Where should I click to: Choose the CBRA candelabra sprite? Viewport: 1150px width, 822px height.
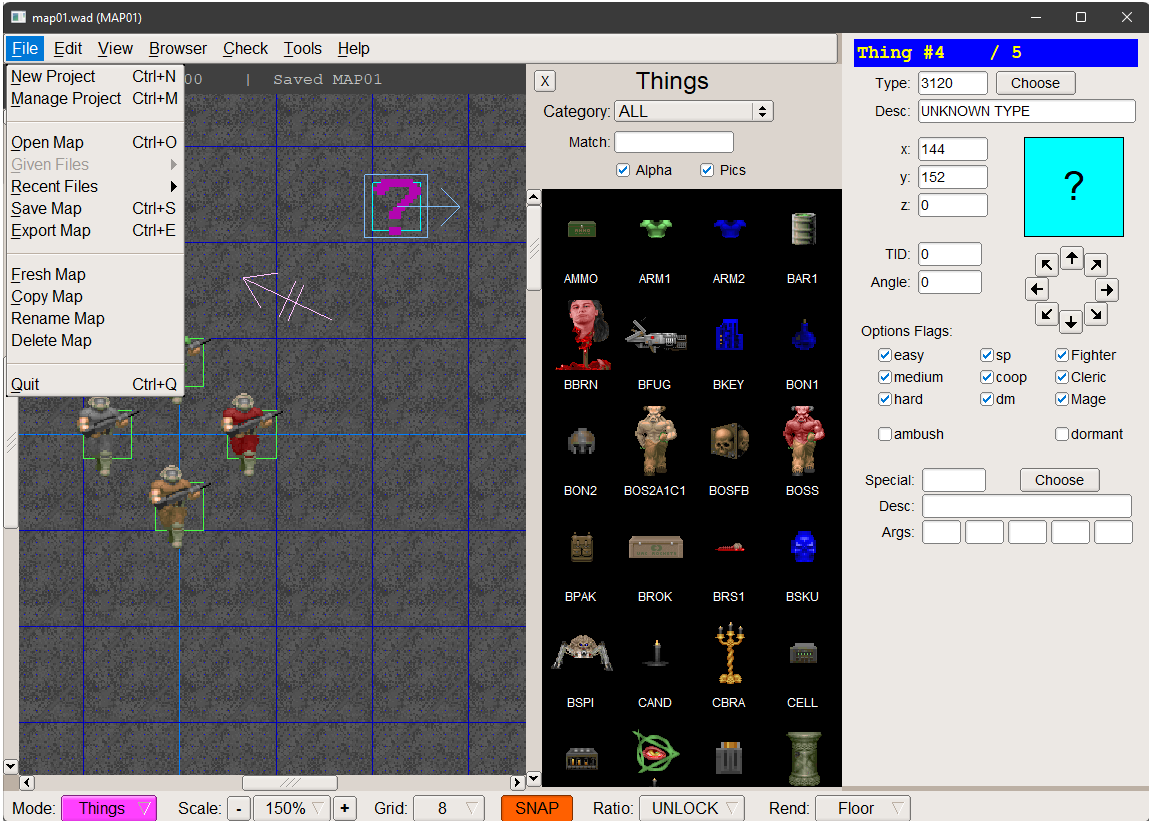click(x=730, y=653)
